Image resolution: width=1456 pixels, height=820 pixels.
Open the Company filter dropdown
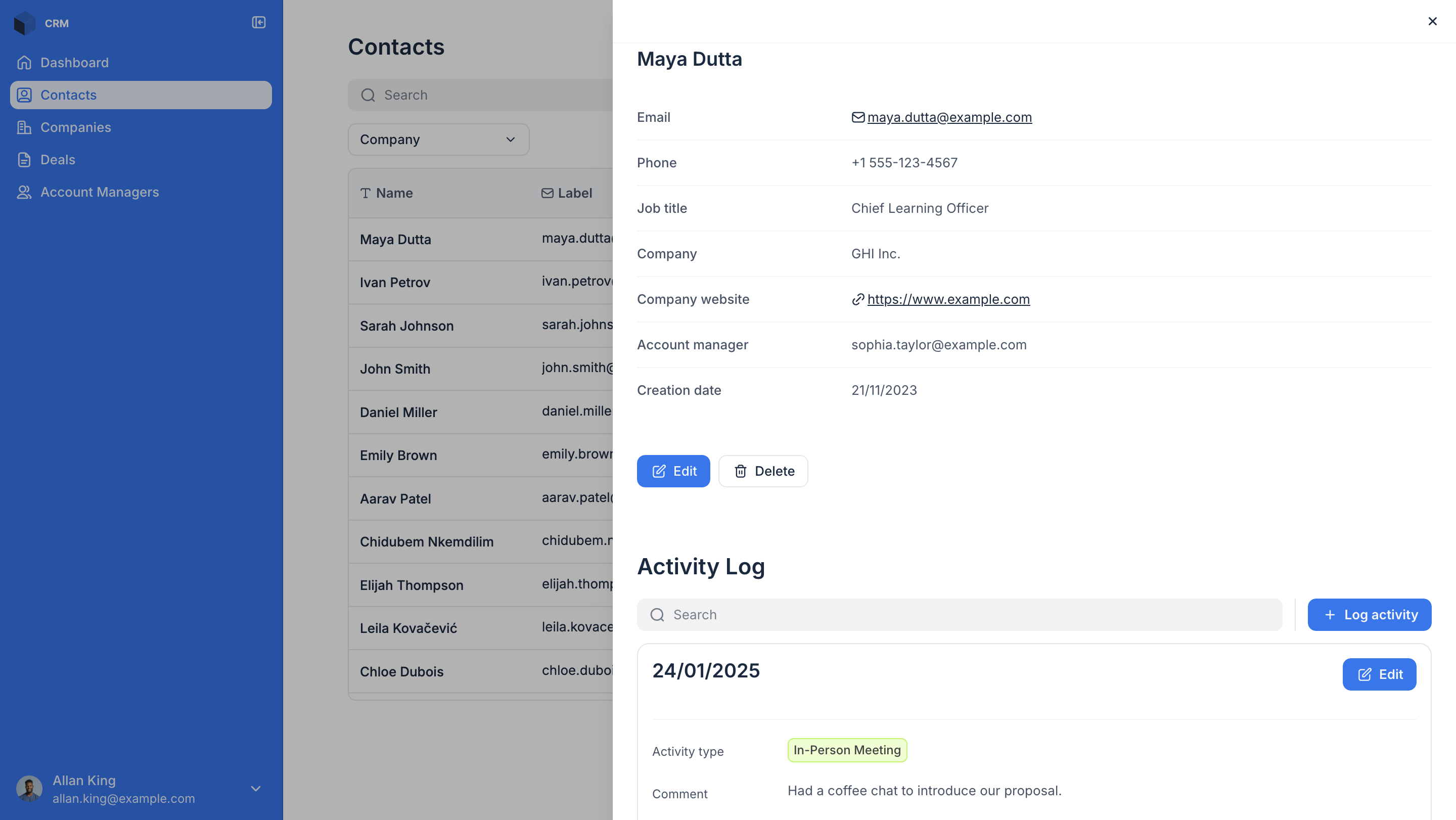click(x=438, y=140)
